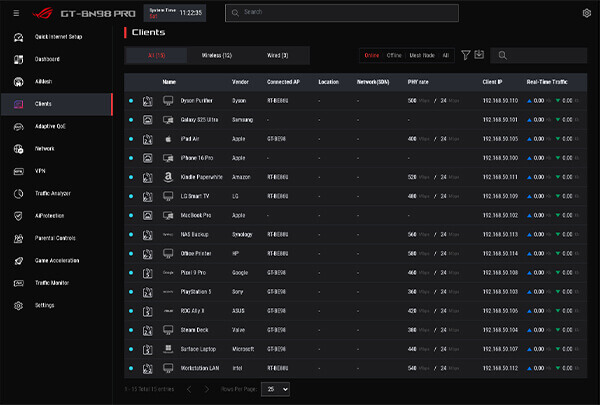This screenshot has height=405, width=600.
Task: Click the iPhone 16 Pro client name
Action: [x=197, y=158]
